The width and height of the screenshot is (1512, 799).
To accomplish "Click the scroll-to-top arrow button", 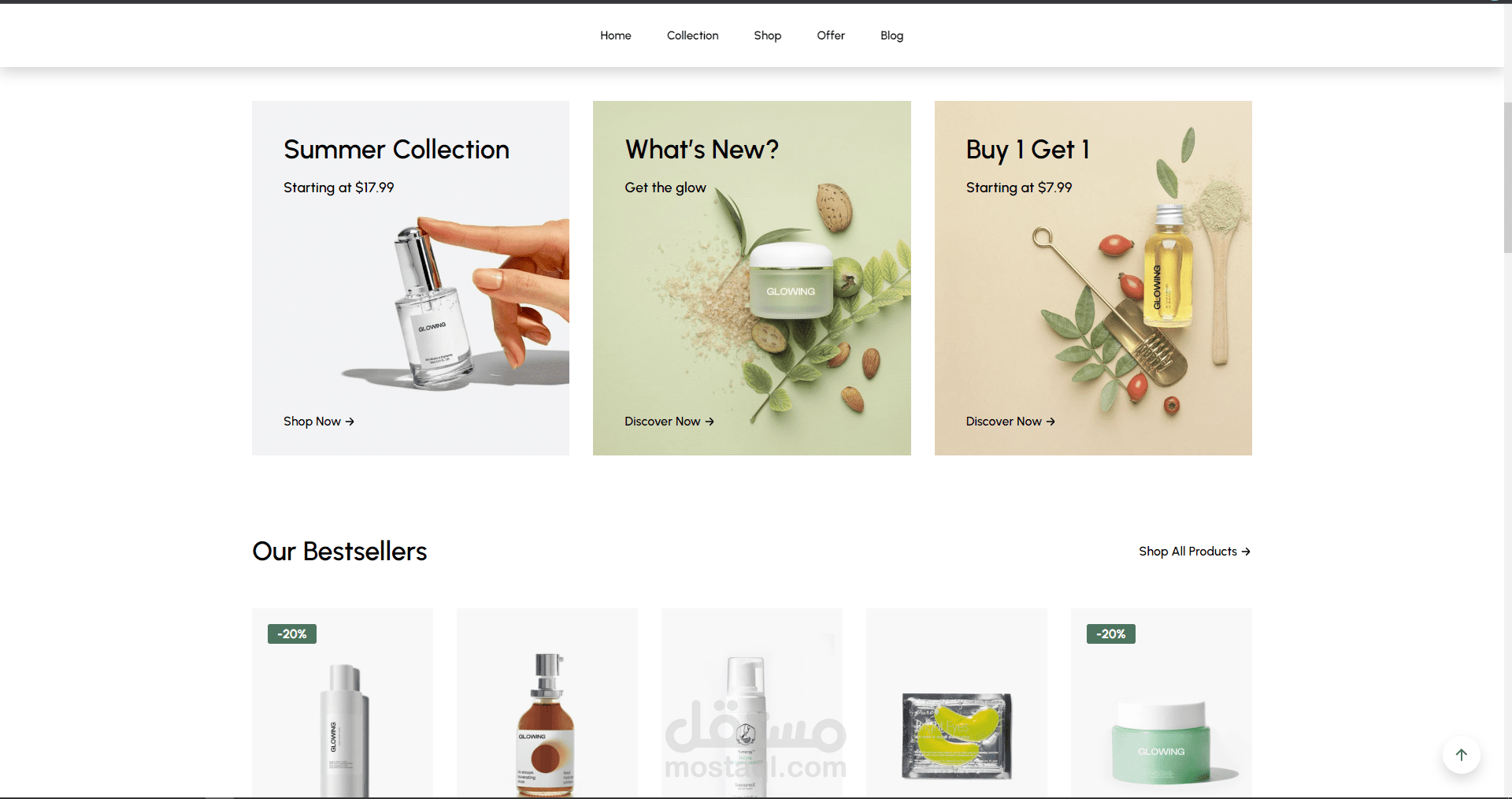I will (1461, 755).
